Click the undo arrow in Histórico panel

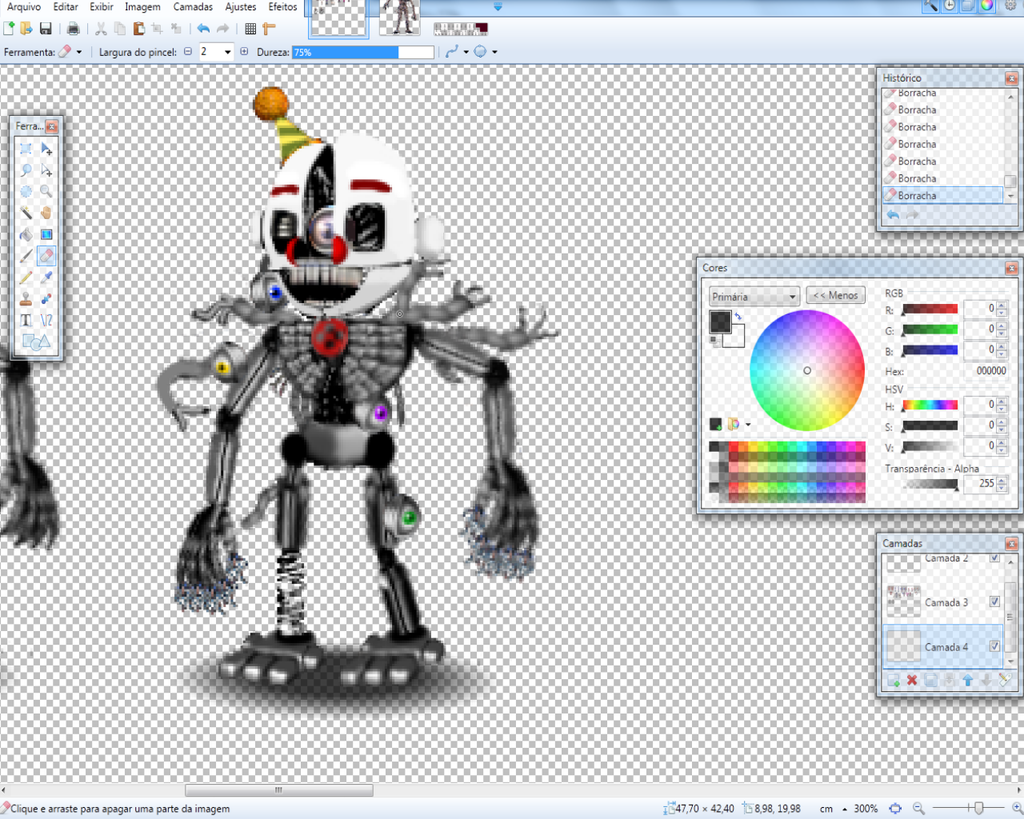[x=893, y=214]
